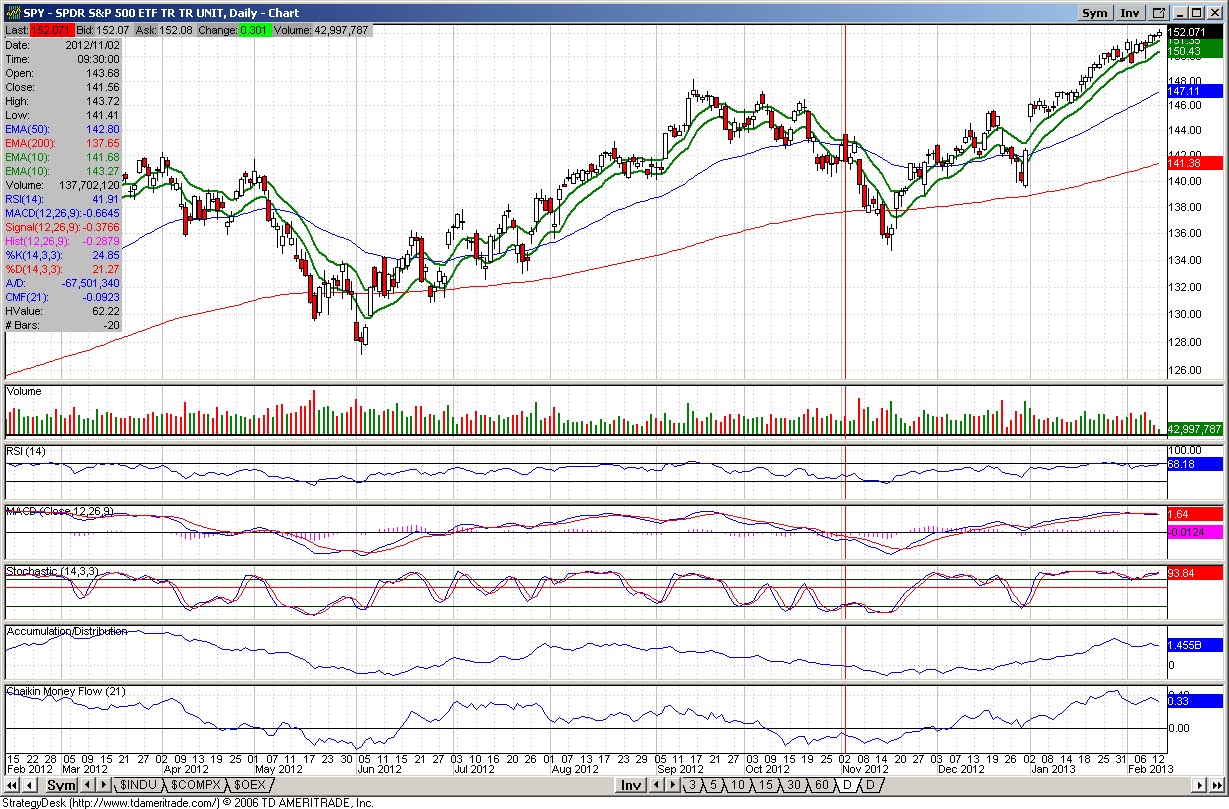Click the Signal(12,26,9) data row

63,227
